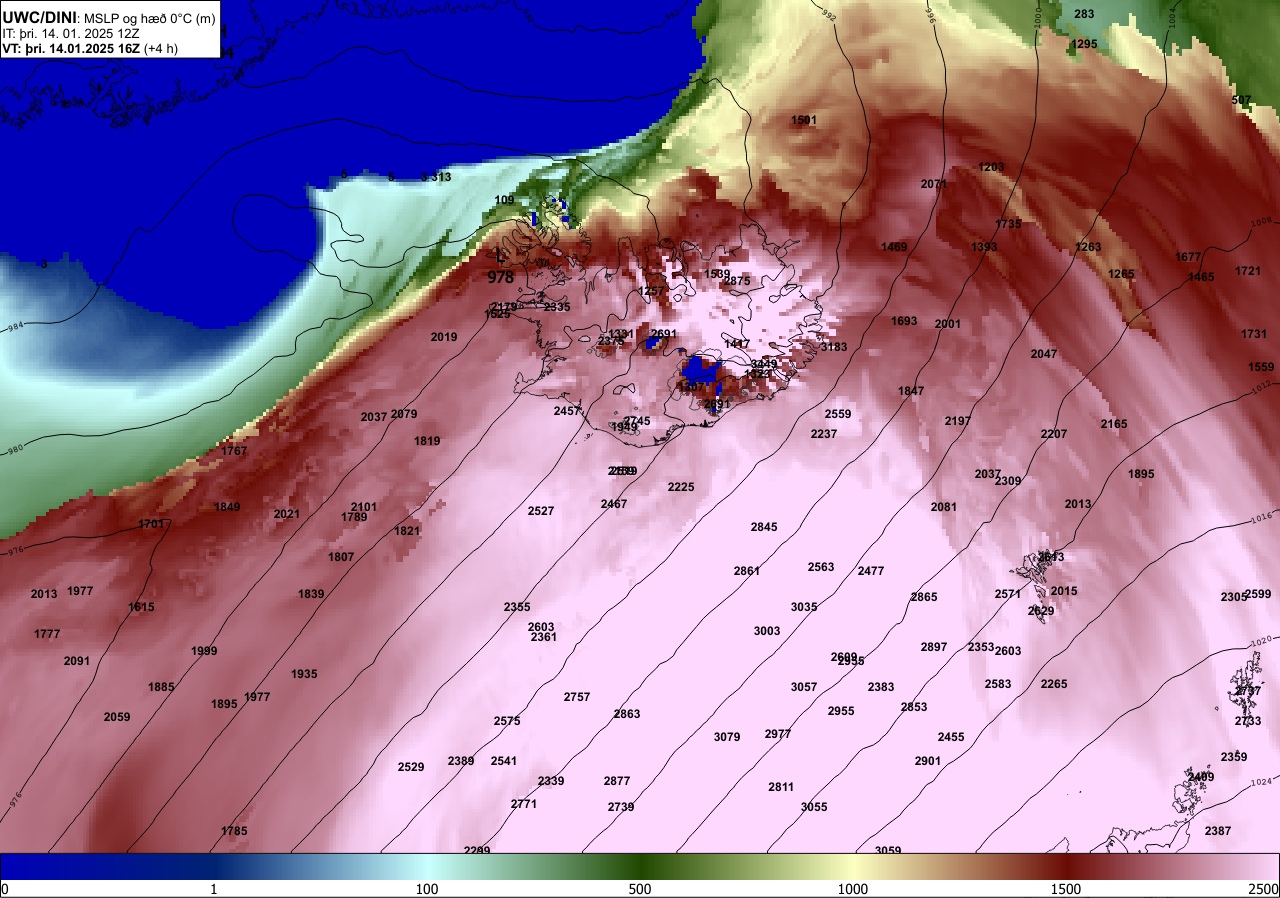Viewport: 1280px width, 898px height.
Task: Click the 500 label on color scale
Action: (x=640, y=889)
